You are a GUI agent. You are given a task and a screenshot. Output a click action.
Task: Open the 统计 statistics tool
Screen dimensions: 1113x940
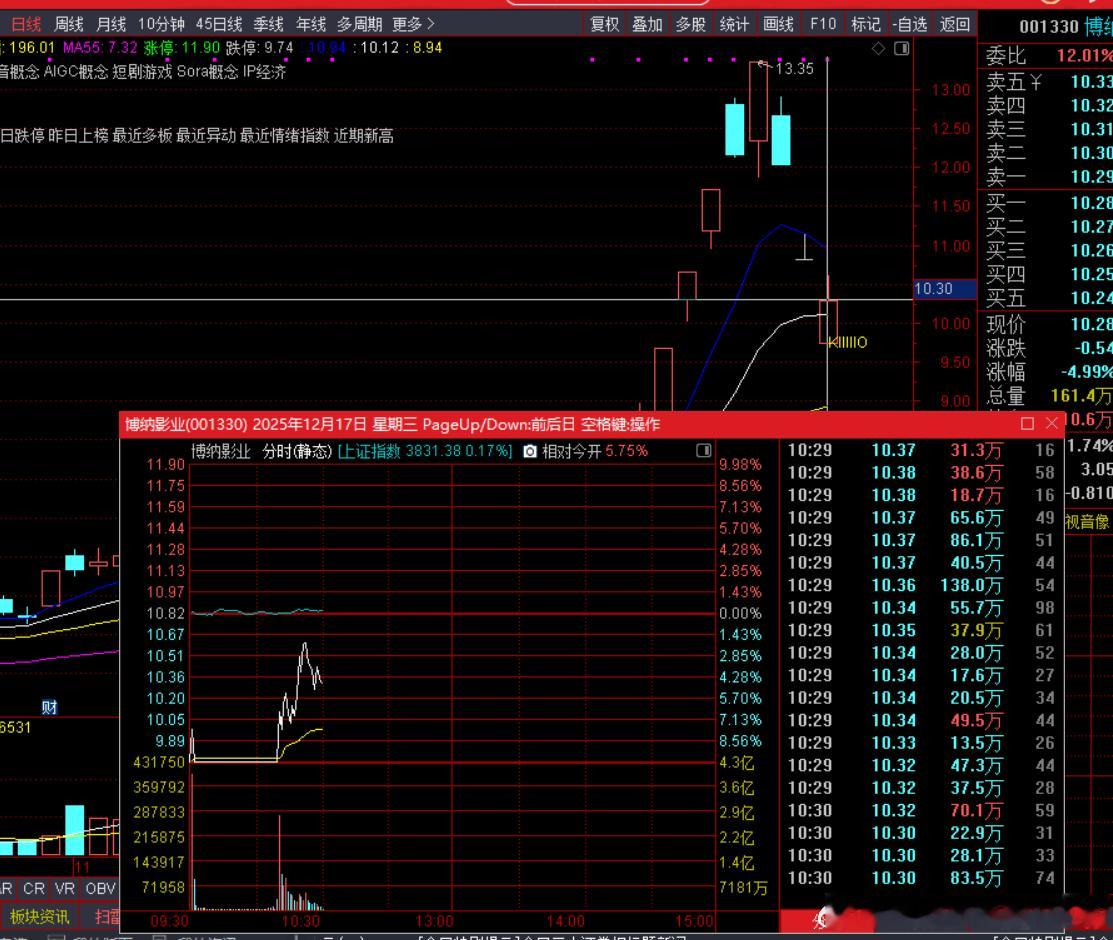734,24
